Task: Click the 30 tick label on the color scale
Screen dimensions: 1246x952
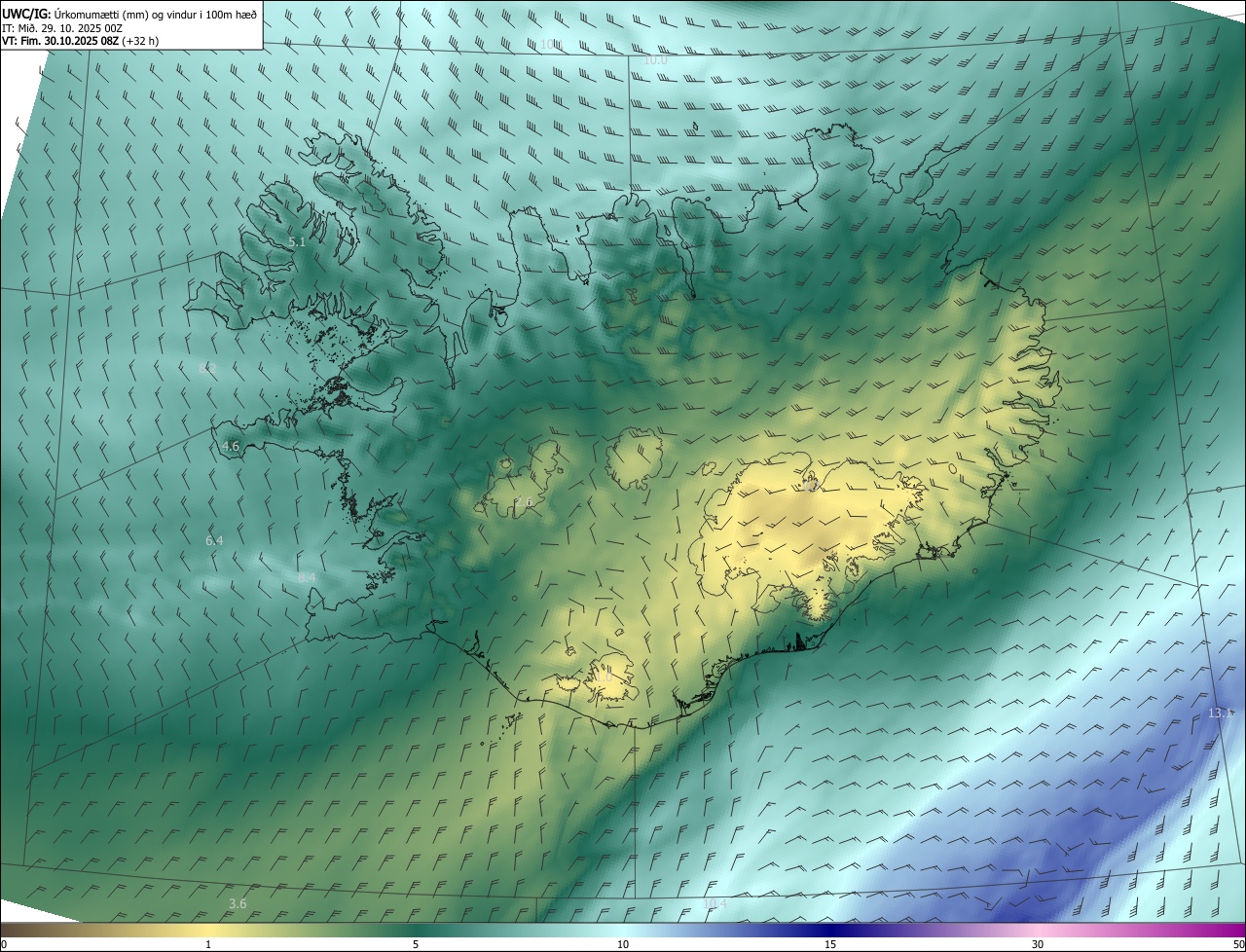Action: pos(1038,944)
